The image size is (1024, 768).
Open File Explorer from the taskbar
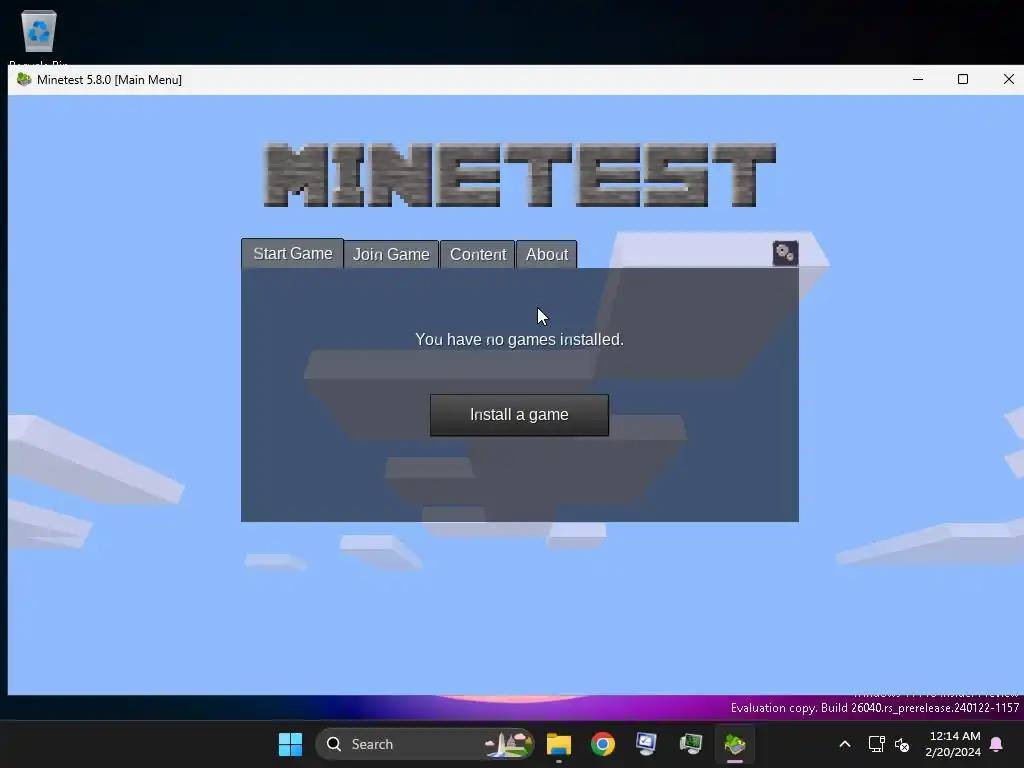(559, 744)
